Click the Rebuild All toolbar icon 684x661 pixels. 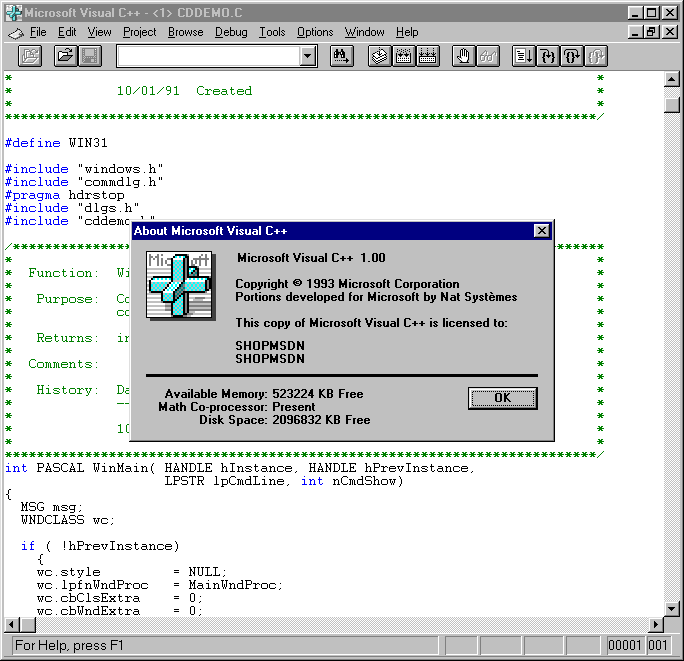pos(428,56)
